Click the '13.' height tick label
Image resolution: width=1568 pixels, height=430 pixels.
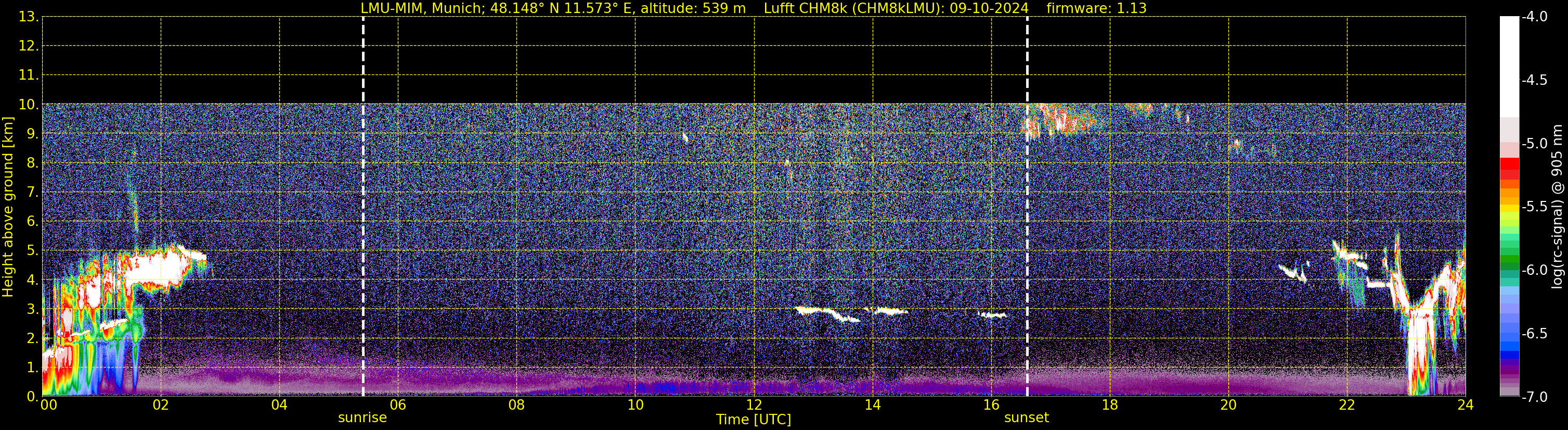tap(29, 17)
